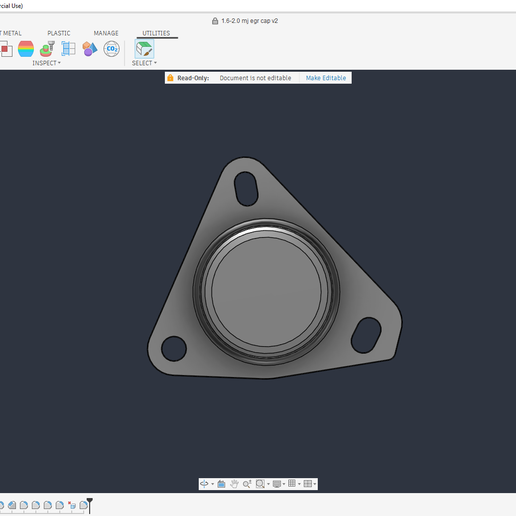Select the top slotted mounting hole
This screenshot has height=516, width=516.
[x=246, y=189]
